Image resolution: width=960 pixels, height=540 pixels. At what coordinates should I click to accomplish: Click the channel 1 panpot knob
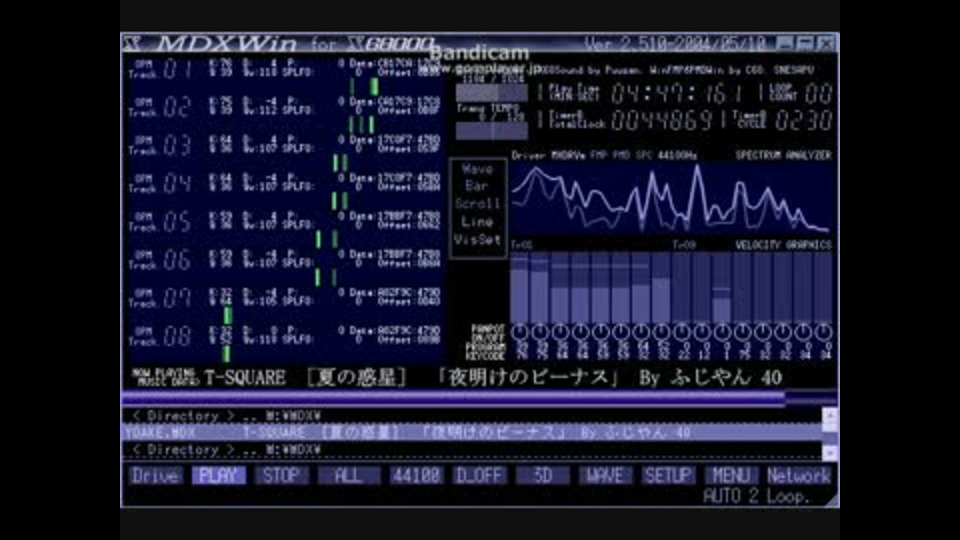pos(520,332)
